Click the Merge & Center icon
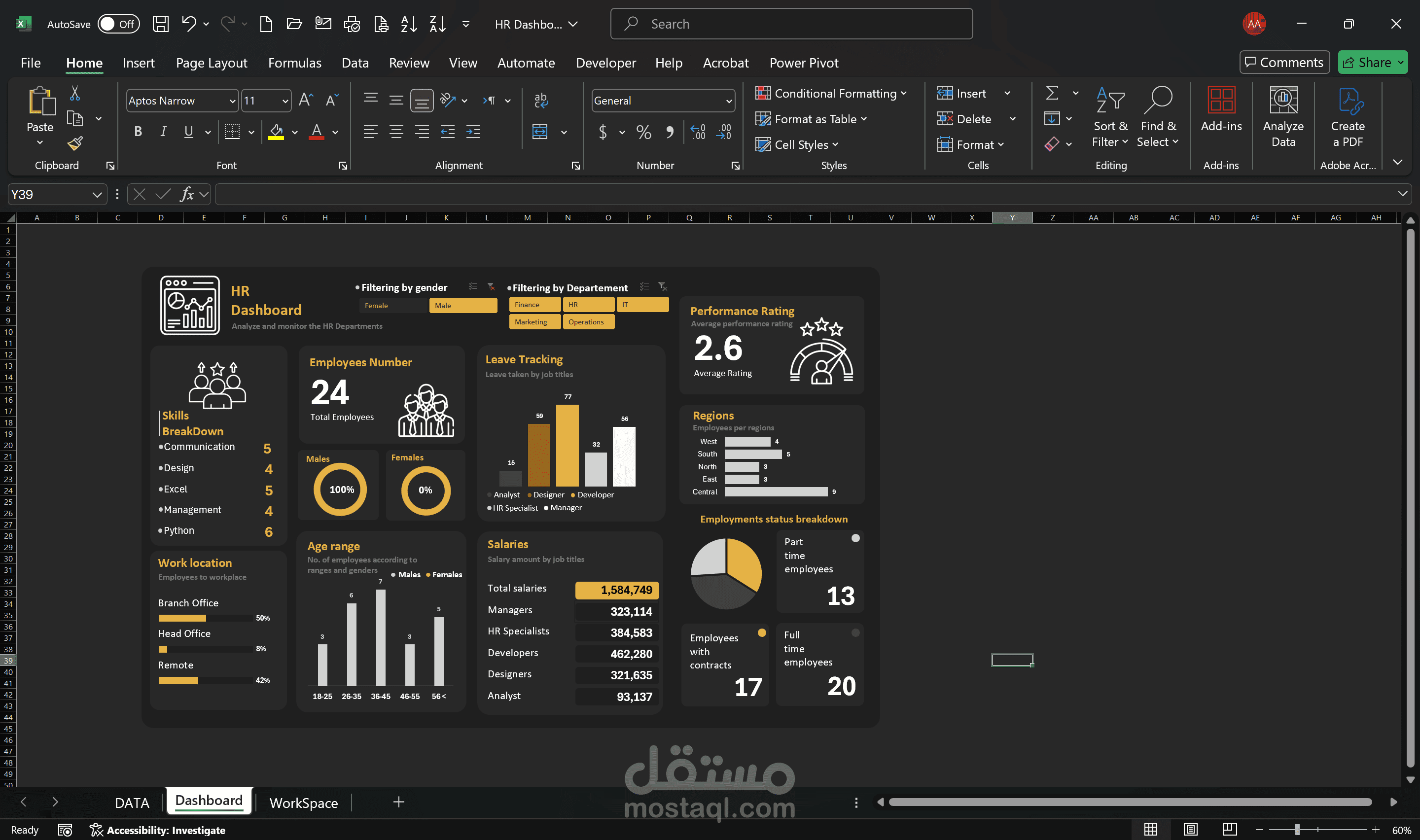The height and width of the screenshot is (840, 1420). 540,132
